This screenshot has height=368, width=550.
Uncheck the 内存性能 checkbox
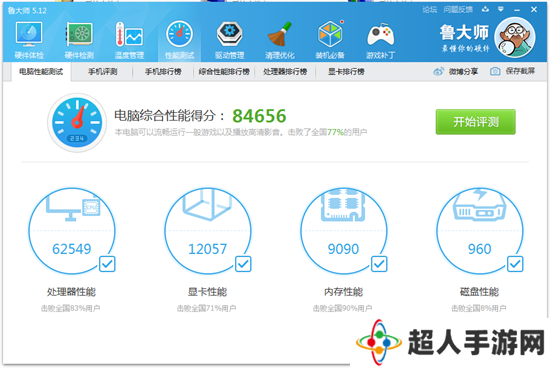(379, 264)
